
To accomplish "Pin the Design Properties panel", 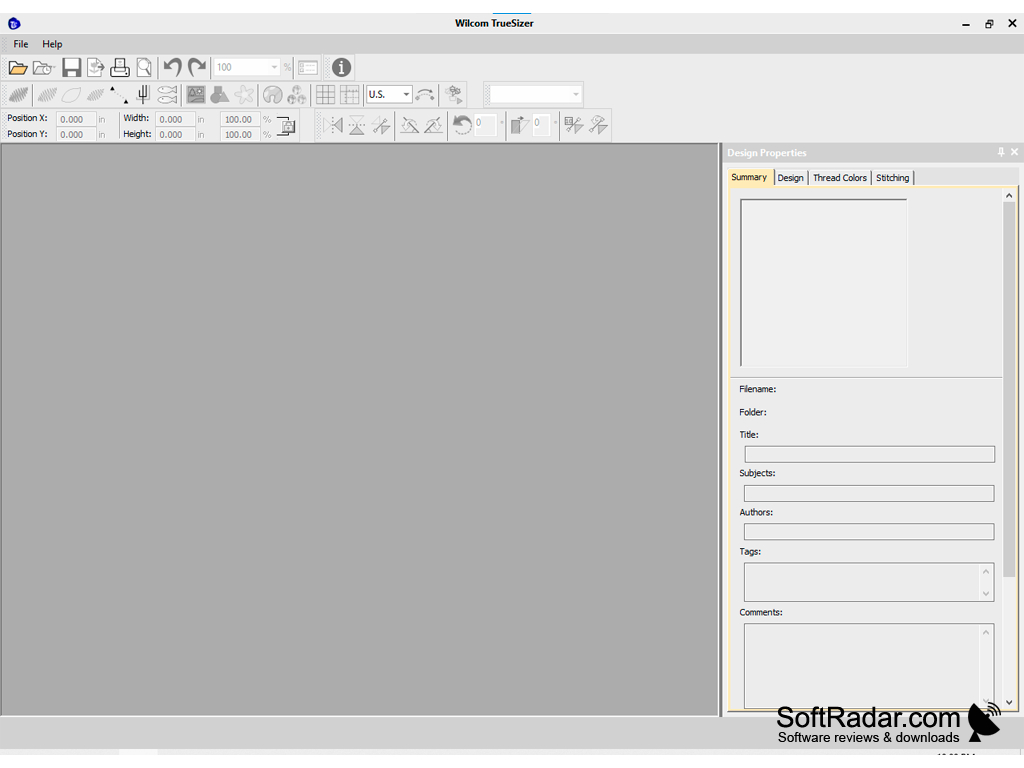I will [x=1000, y=152].
